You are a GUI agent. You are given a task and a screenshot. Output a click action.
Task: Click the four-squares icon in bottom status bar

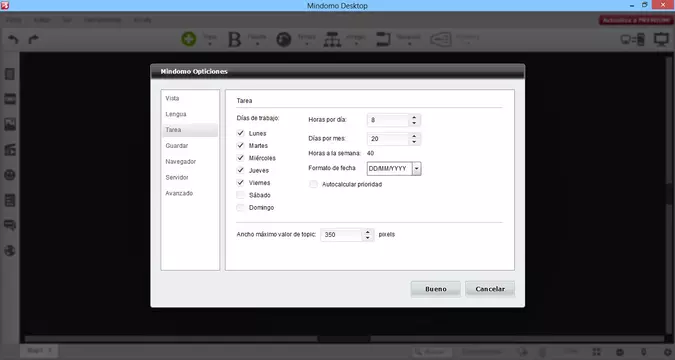click(597, 352)
